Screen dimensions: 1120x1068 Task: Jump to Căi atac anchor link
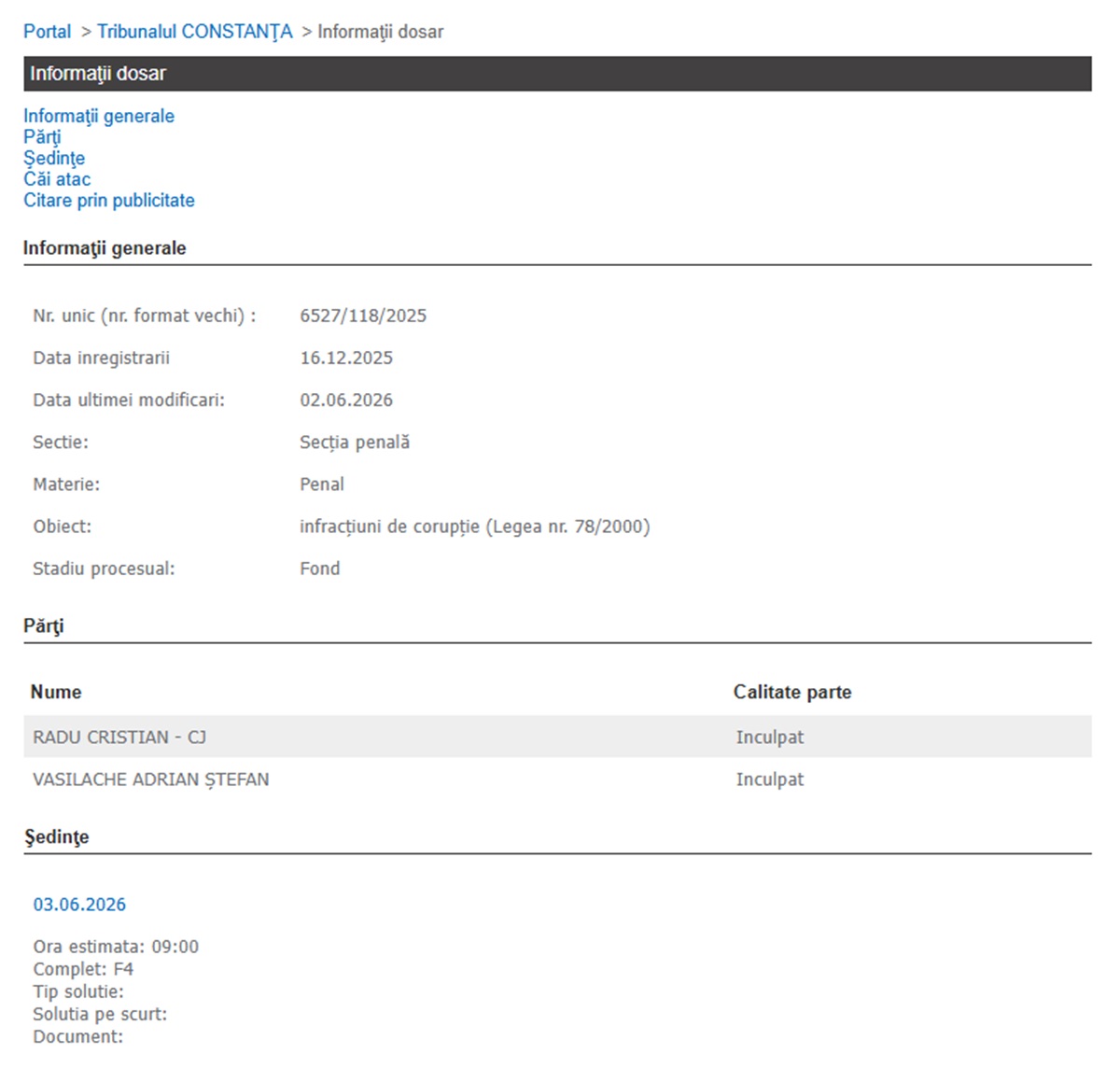(x=57, y=179)
